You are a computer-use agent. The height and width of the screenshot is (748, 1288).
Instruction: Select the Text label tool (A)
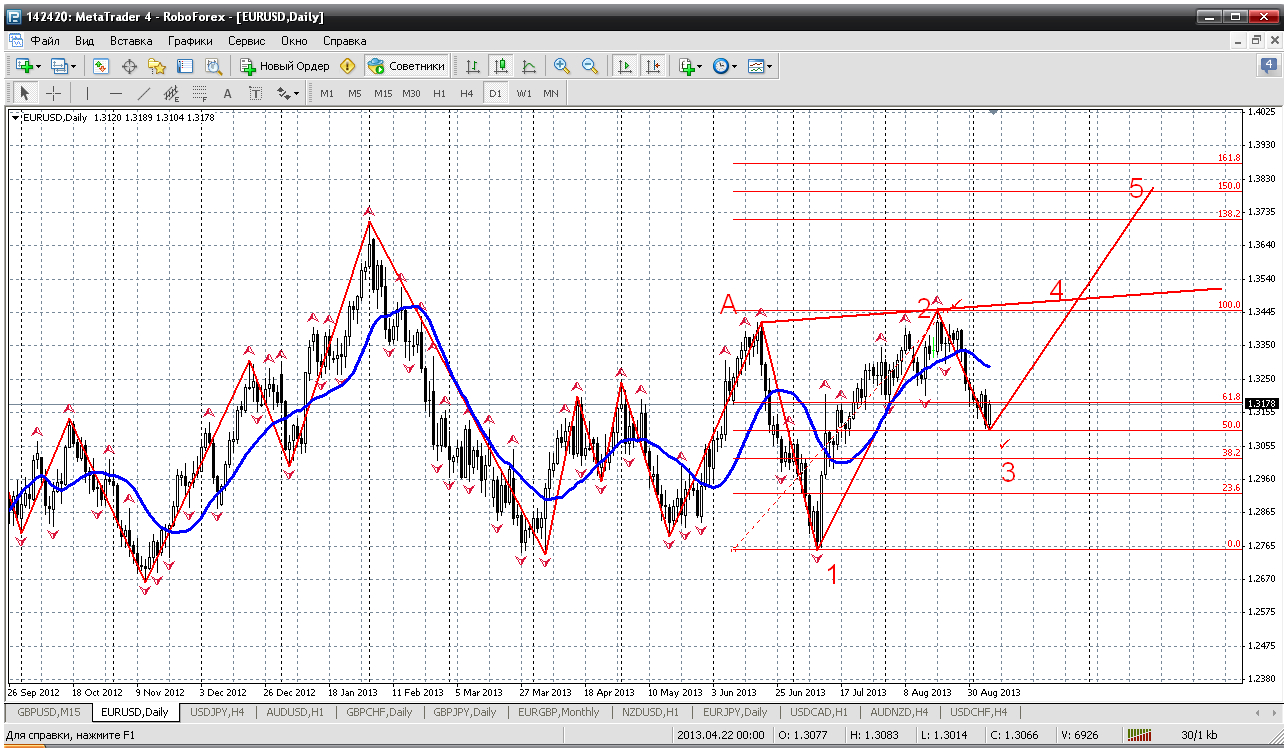(227, 93)
